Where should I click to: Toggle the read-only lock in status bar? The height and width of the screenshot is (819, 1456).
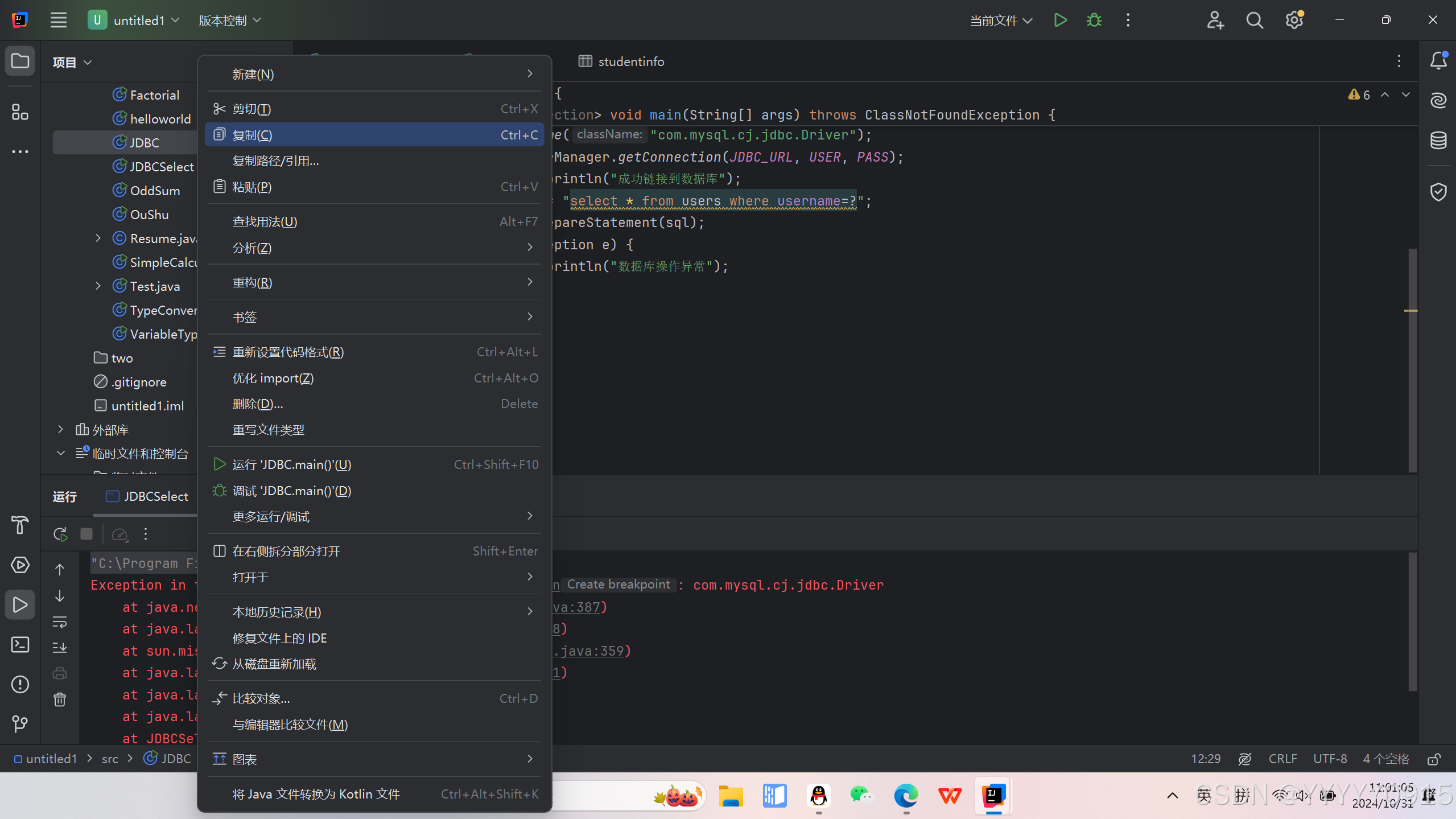pos(1434,759)
